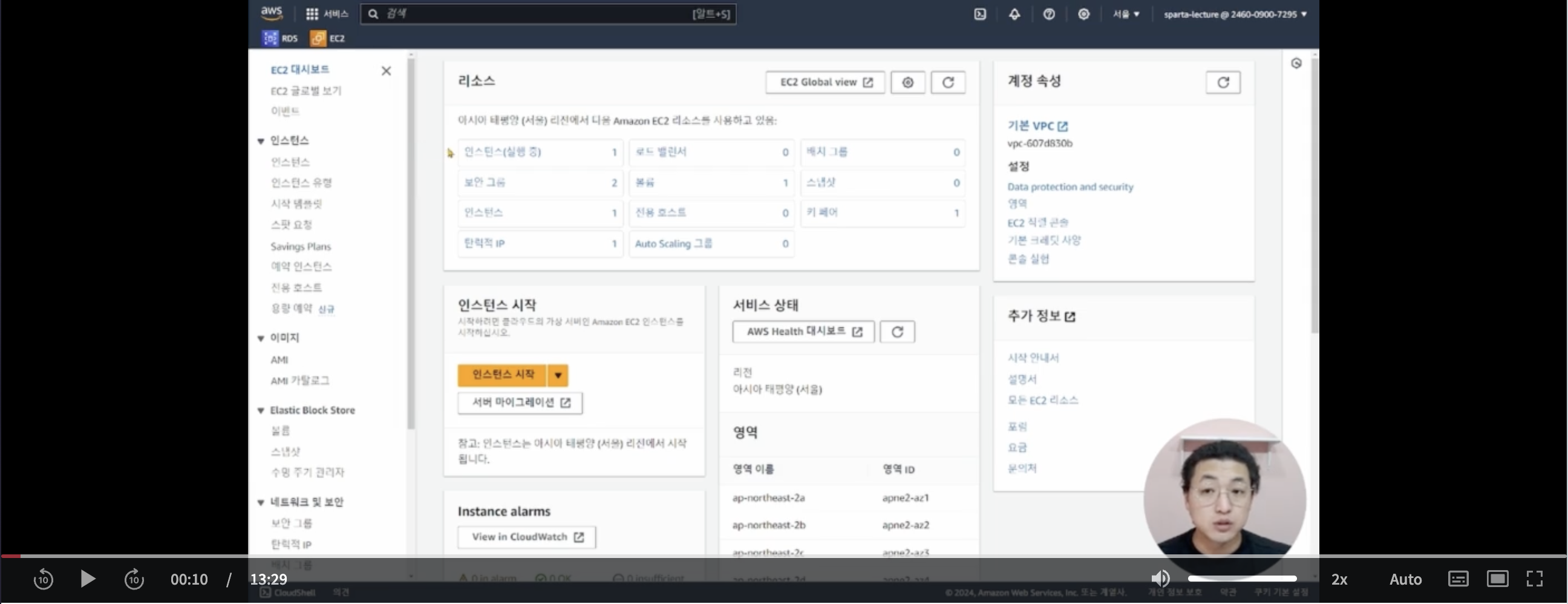The width and height of the screenshot is (1568, 604).
Task: Open 스팟 요청 in the sidebar
Action: point(292,225)
